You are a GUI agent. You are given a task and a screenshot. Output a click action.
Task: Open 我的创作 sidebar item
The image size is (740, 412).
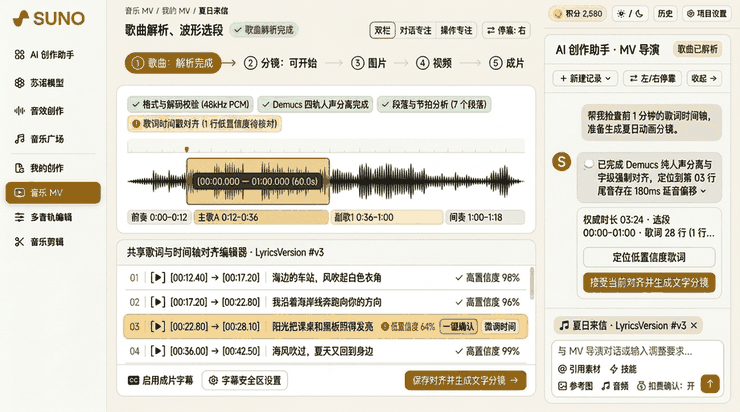[x=40, y=168]
